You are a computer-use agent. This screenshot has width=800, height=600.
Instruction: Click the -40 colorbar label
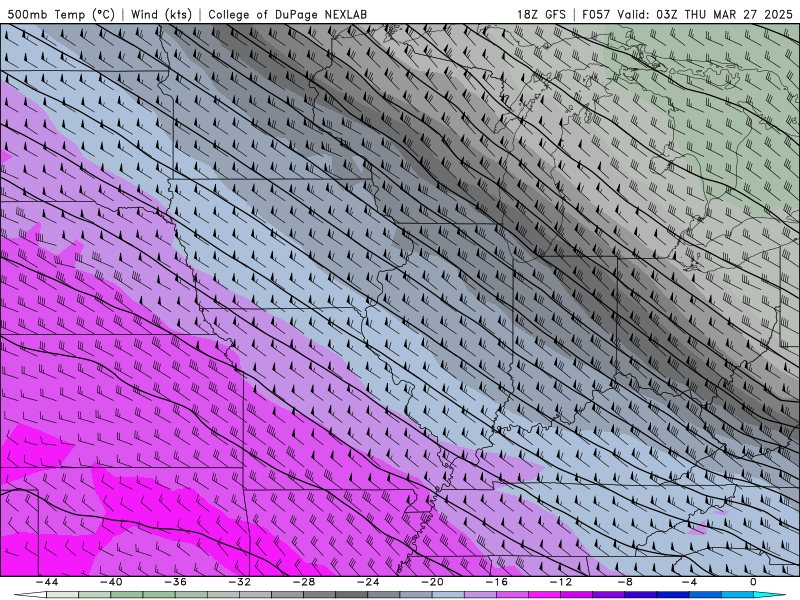click(x=111, y=582)
